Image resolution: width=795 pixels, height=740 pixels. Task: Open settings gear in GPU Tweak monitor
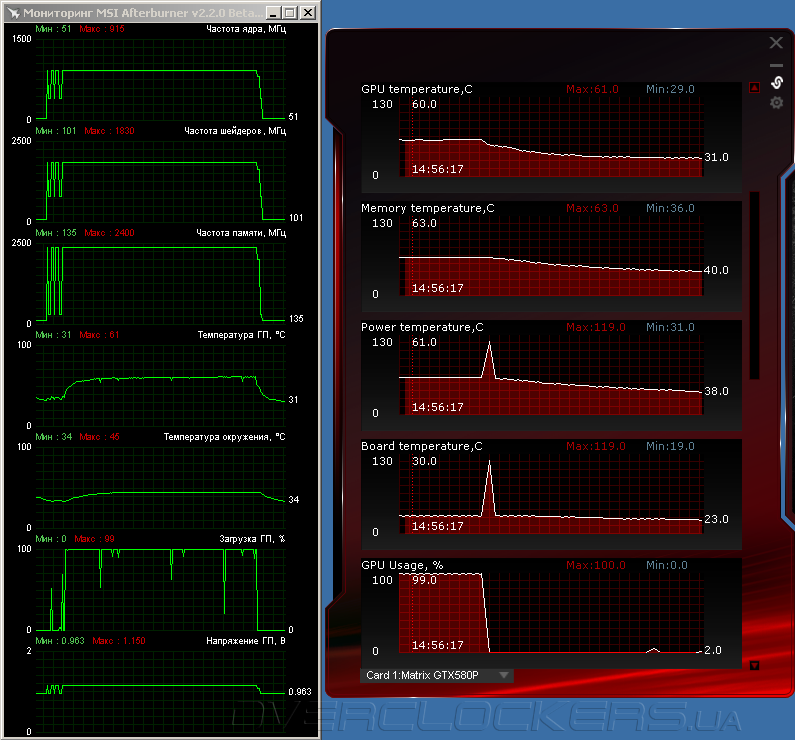(x=776, y=103)
